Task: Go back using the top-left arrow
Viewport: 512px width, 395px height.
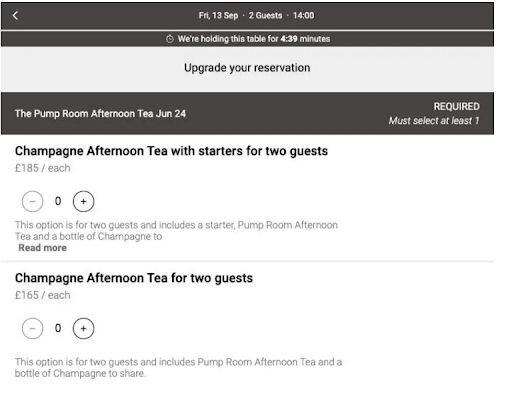Action: [x=15, y=15]
